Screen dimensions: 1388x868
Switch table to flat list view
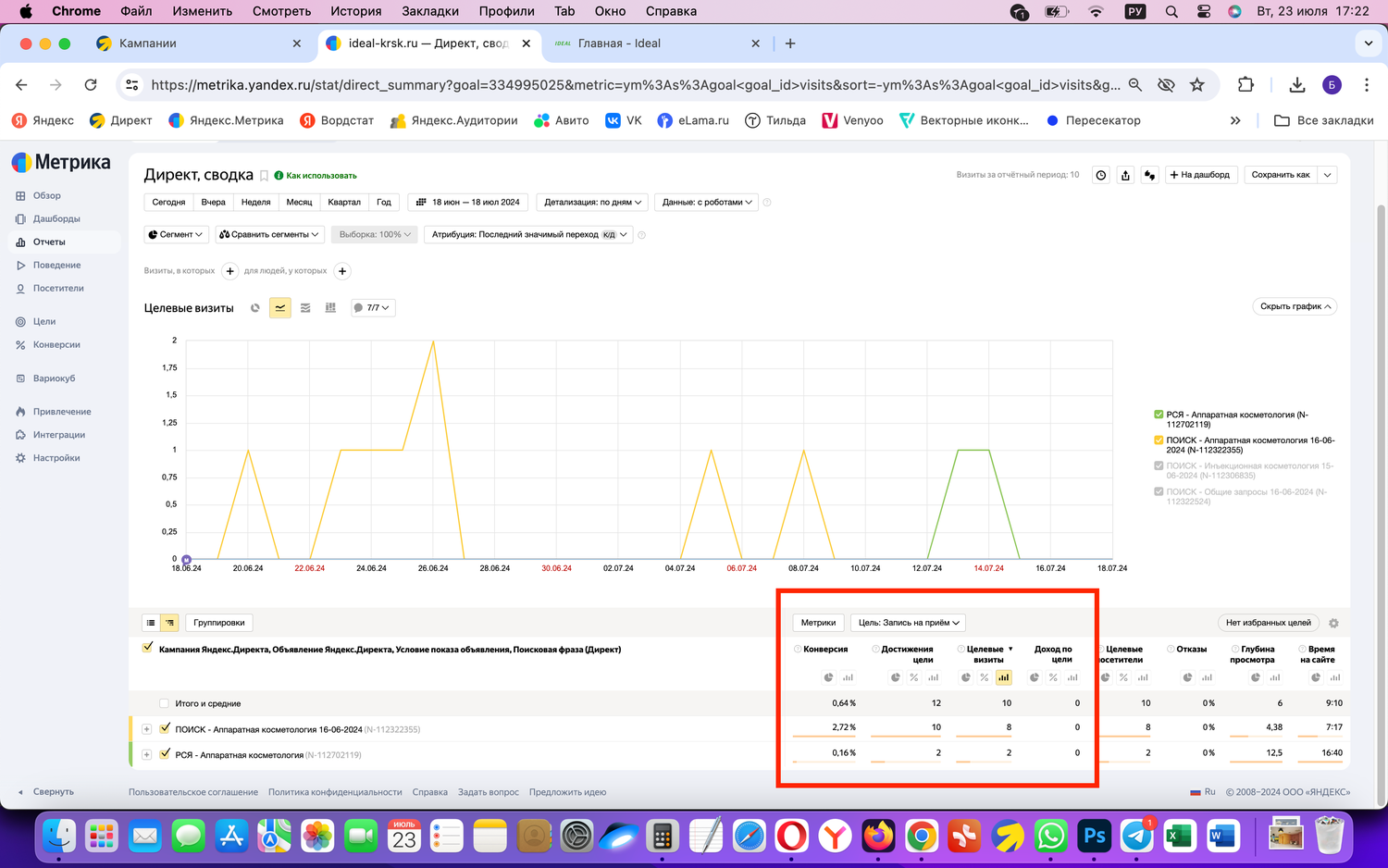click(151, 623)
